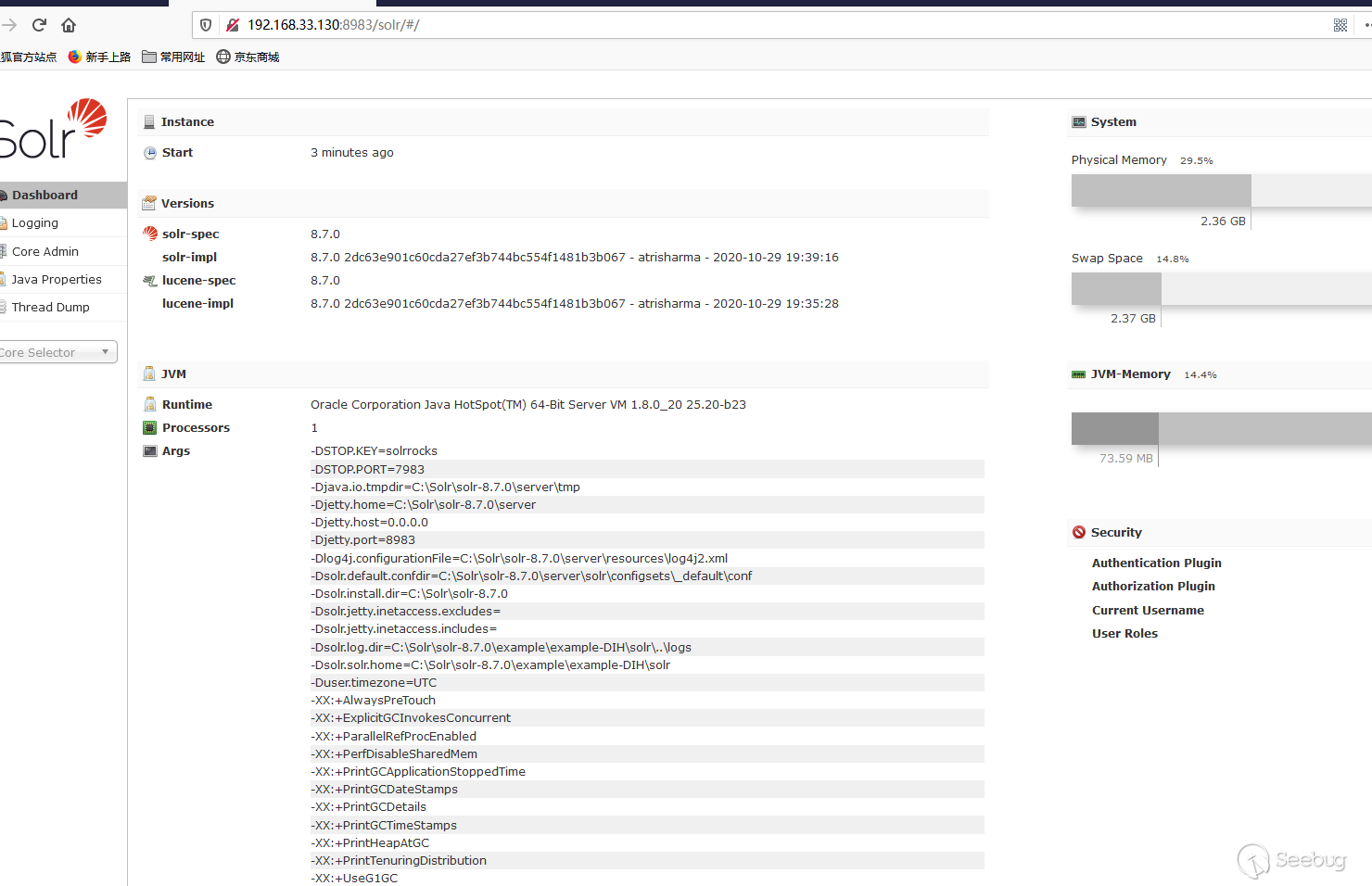Open the Core Selector dropdown
1372x886 pixels.
pos(56,352)
